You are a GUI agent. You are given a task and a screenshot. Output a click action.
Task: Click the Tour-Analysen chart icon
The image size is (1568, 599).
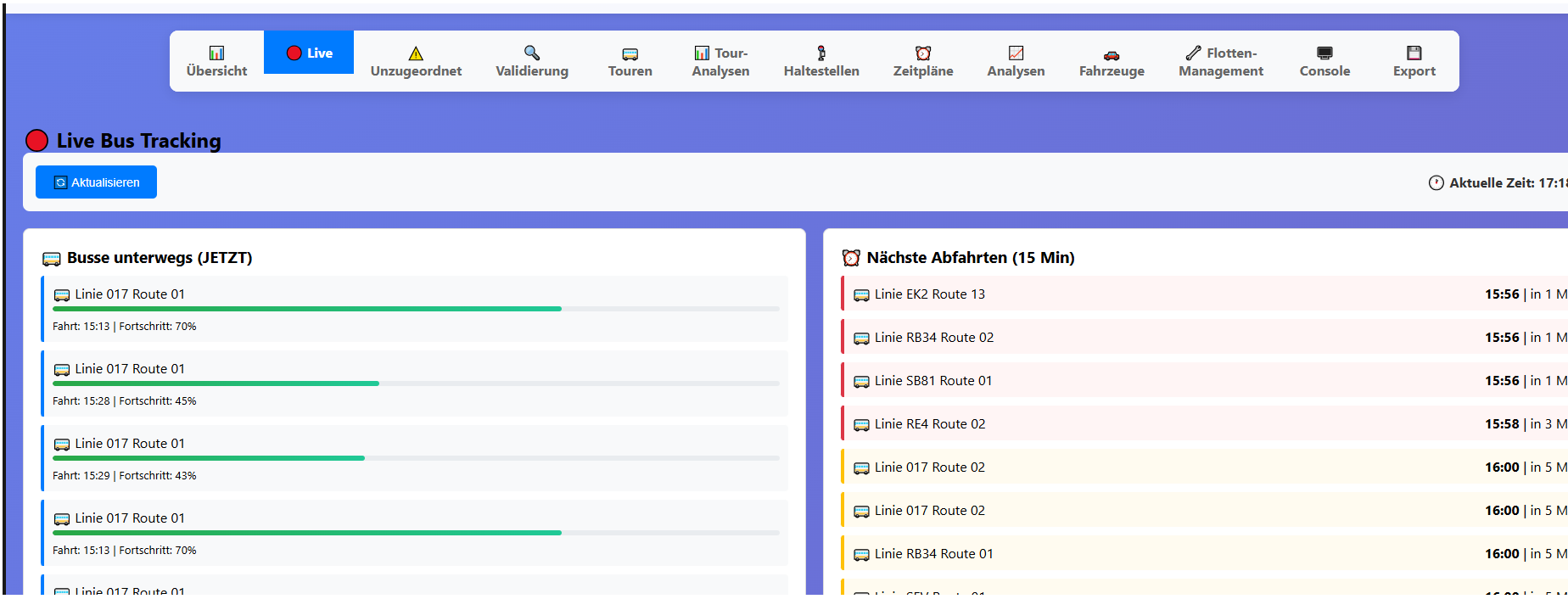702,53
